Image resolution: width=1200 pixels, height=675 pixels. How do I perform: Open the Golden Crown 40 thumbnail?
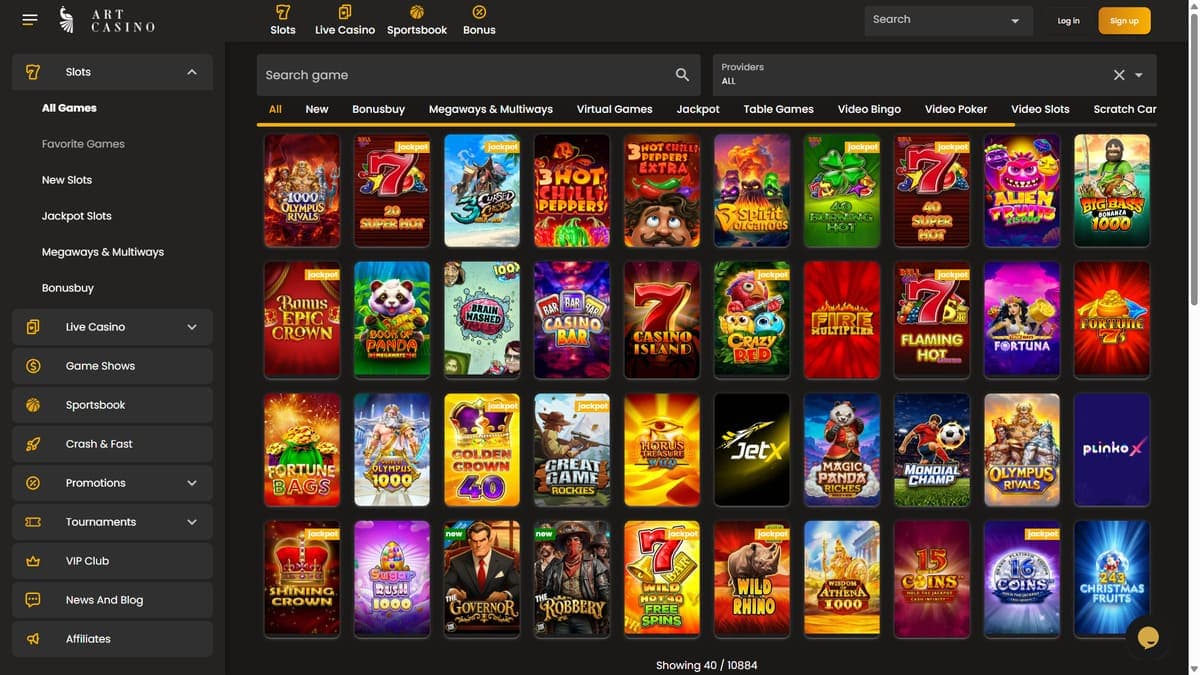482,450
